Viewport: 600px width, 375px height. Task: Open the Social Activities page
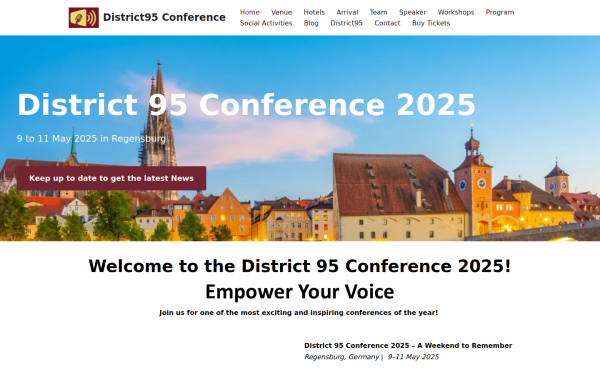[x=266, y=23]
